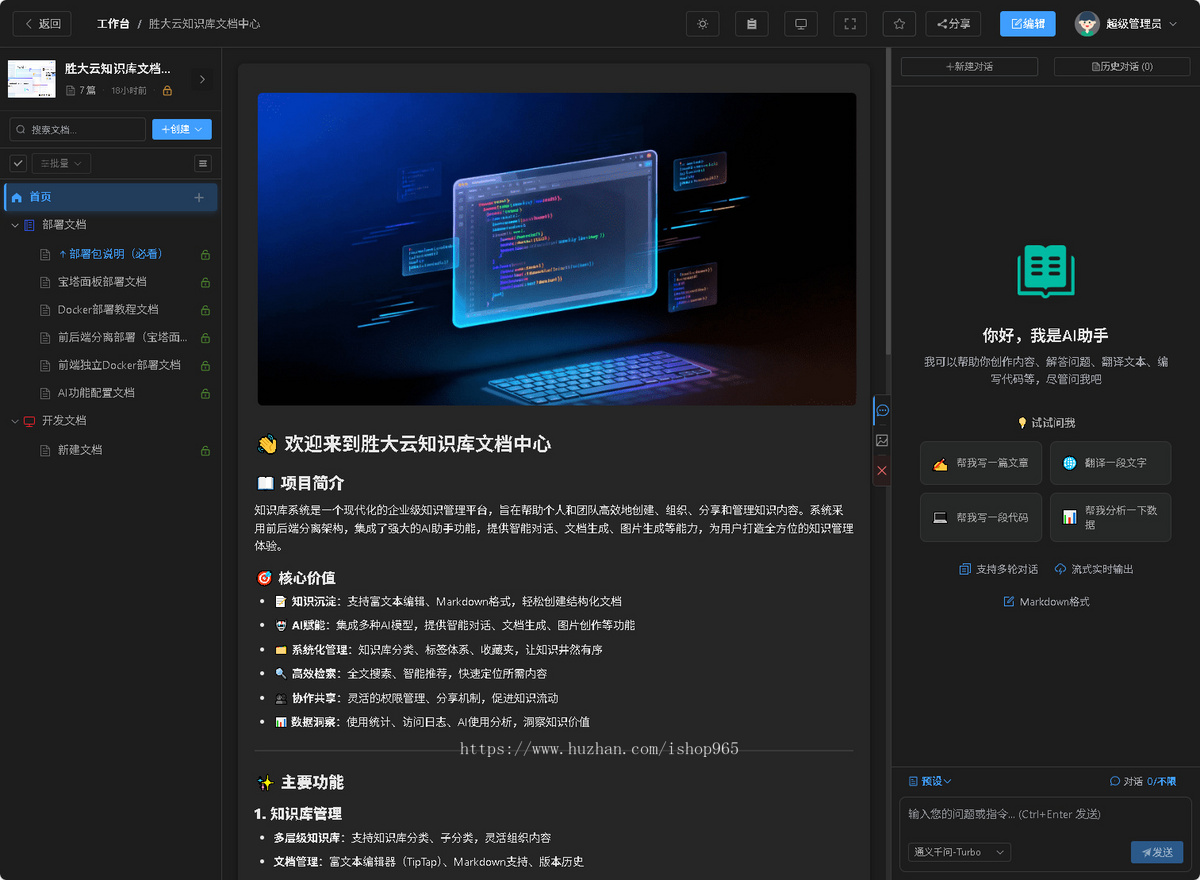Click the orange lock icon under title
The image size is (1200, 880).
167,91
